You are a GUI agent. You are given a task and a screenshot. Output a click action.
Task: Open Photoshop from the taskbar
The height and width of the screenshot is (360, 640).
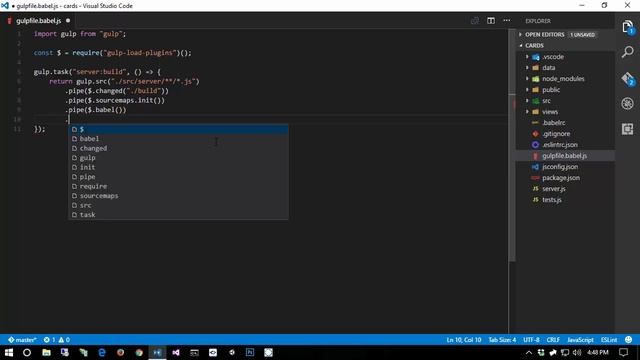[x=250, y=352]
